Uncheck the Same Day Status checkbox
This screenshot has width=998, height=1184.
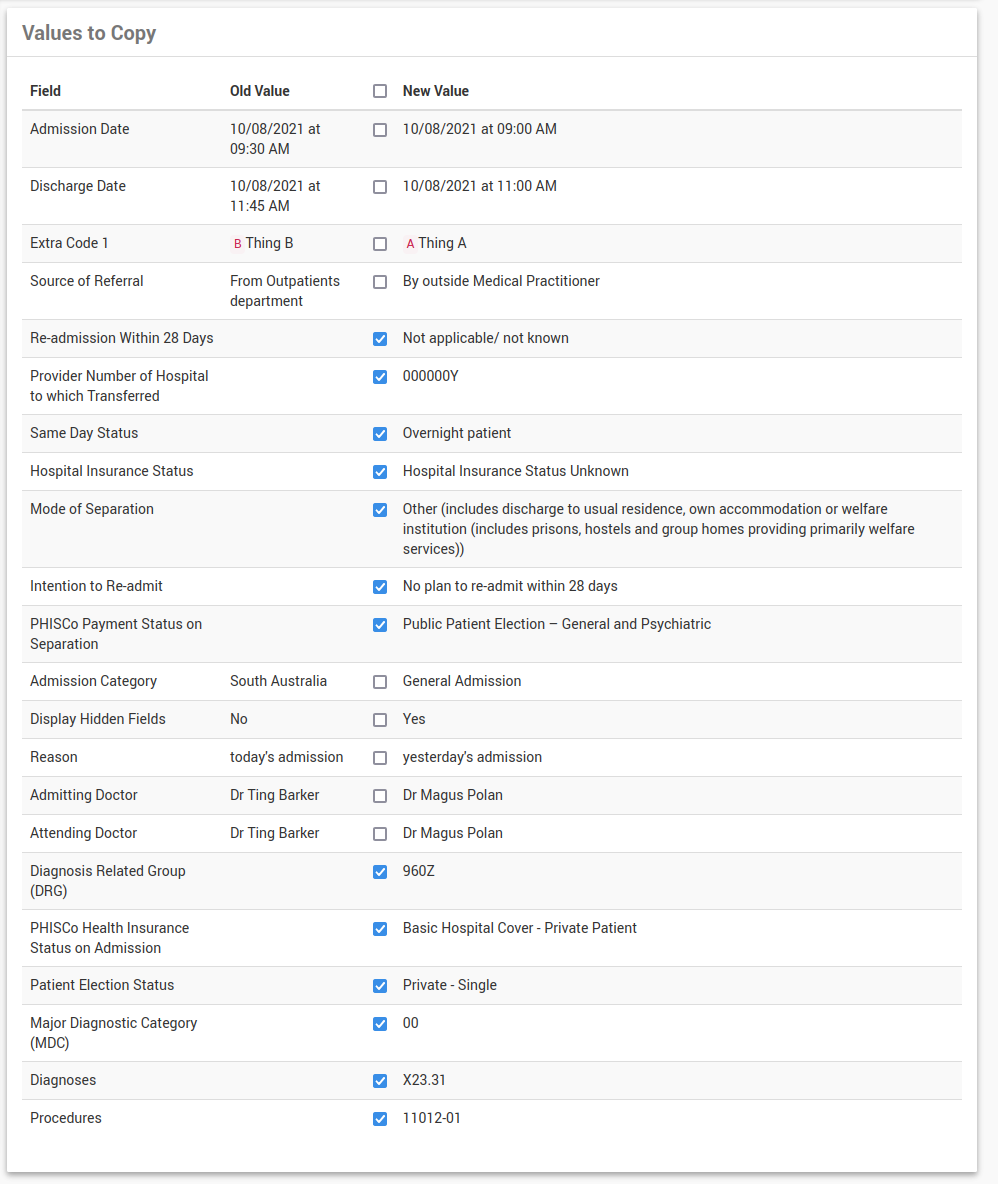tap(380, 434)
